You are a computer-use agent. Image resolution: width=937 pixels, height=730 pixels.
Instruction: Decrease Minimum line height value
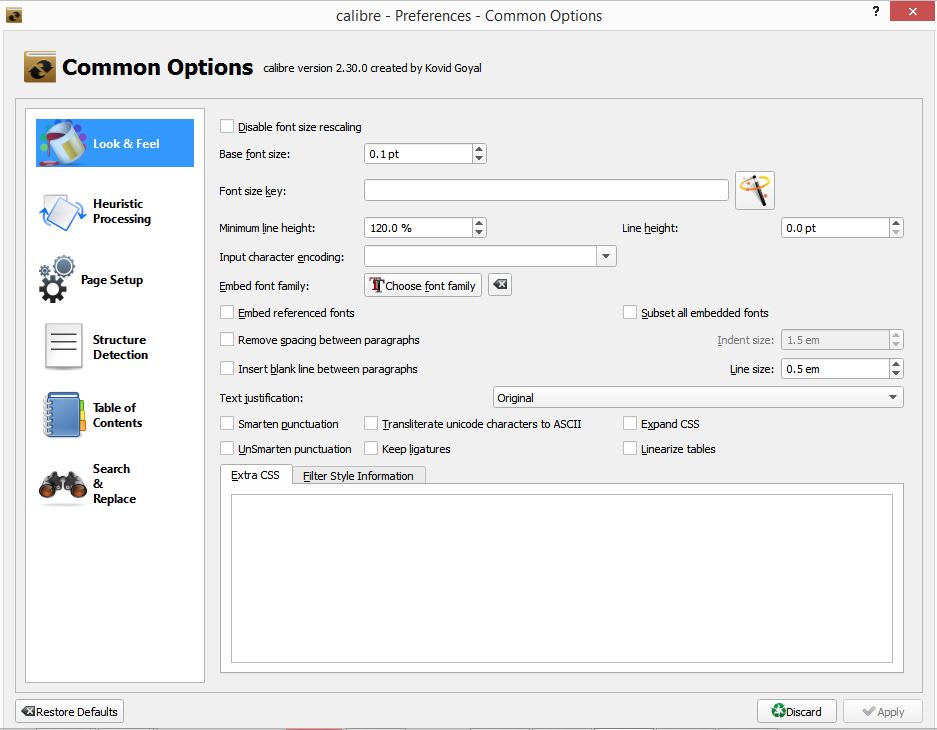pyautogui.click(x=479, y=232)
